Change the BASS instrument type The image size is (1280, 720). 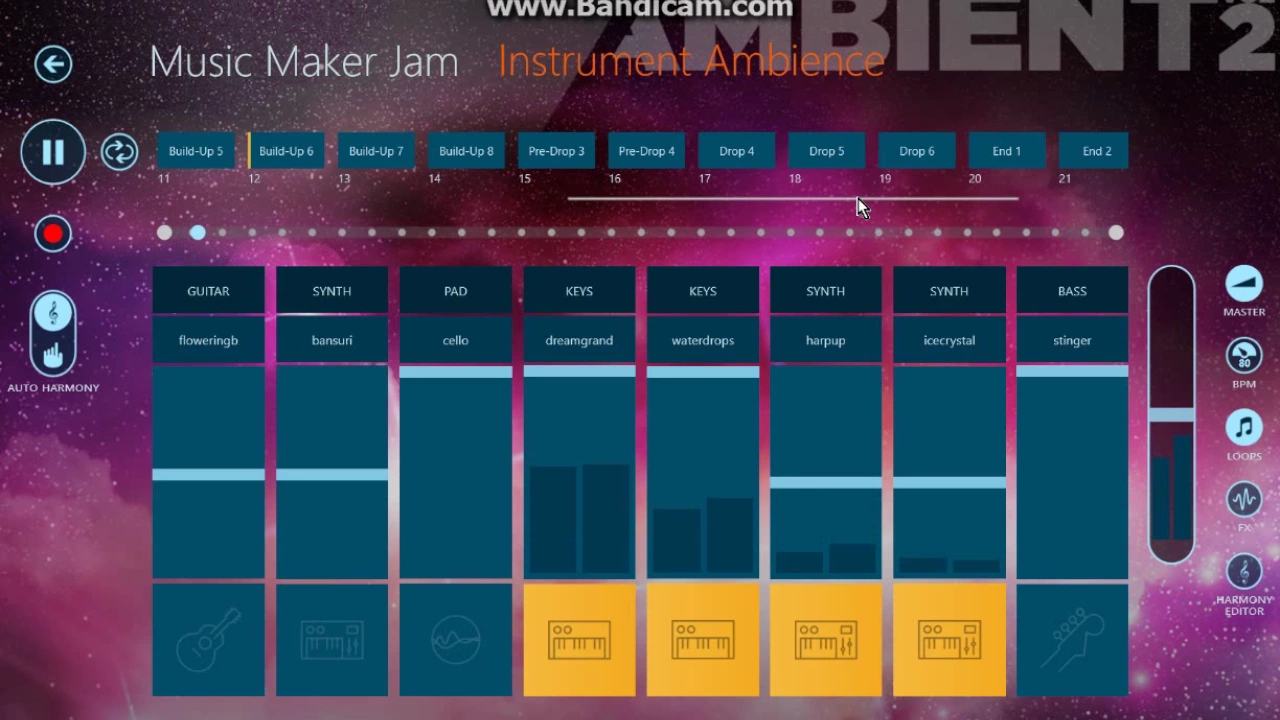[1072, 291]
